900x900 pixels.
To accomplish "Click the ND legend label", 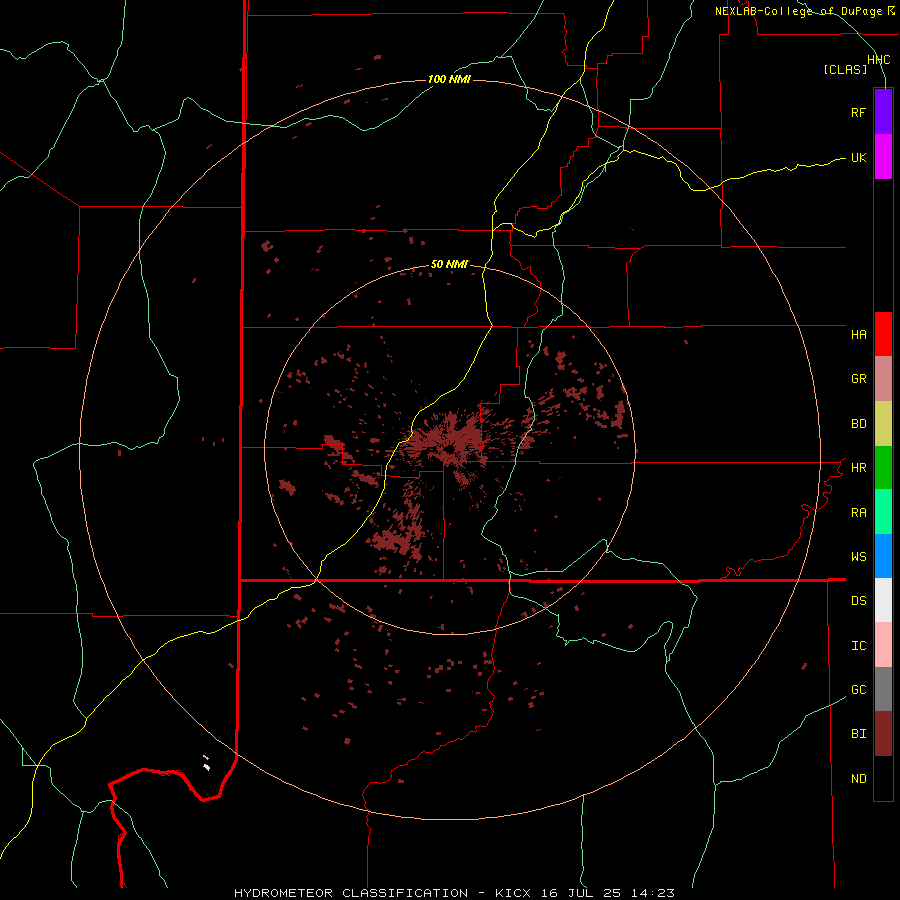I will [x=858, y=779].
